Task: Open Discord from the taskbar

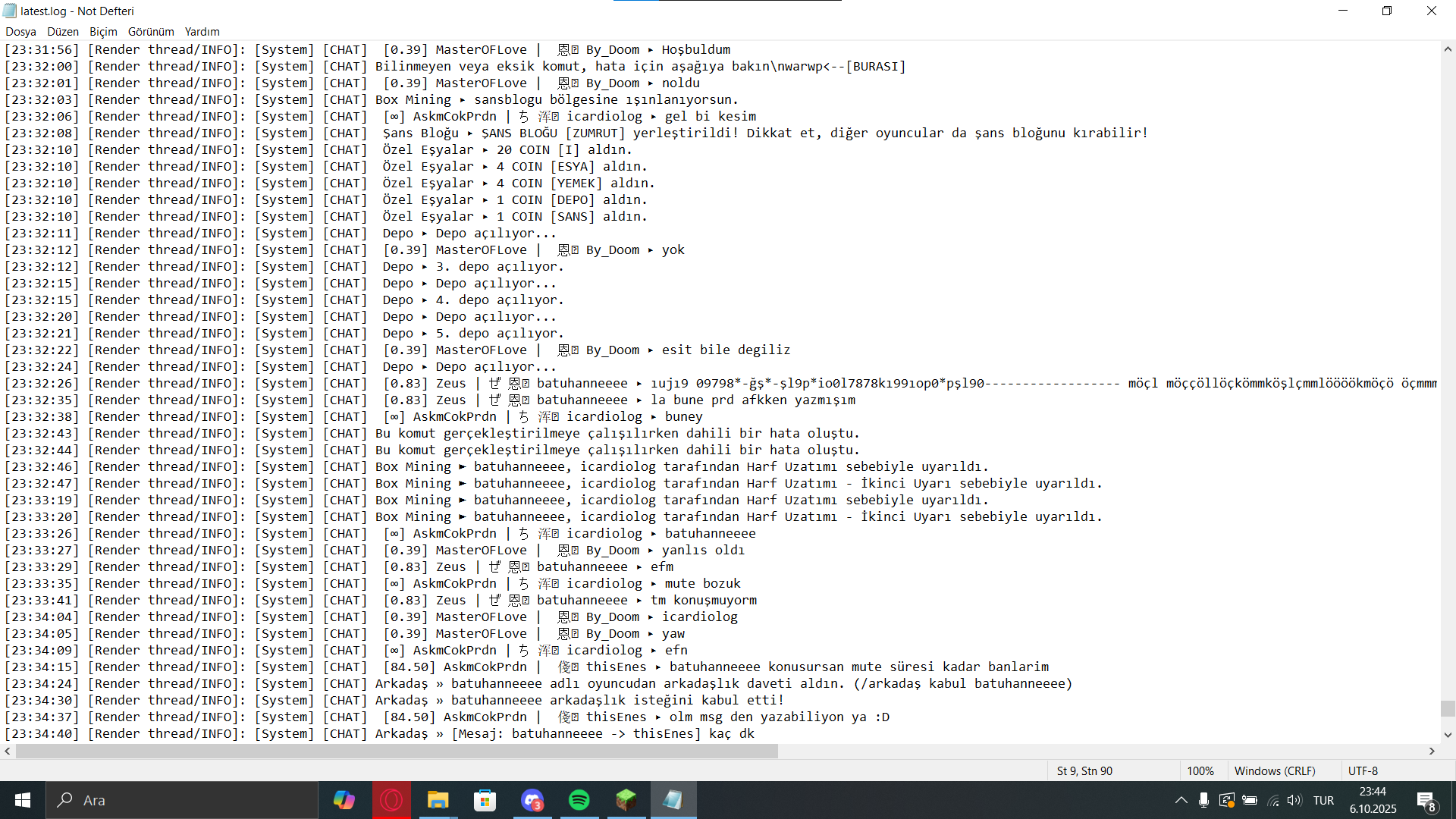Action: tap(532, 800)
